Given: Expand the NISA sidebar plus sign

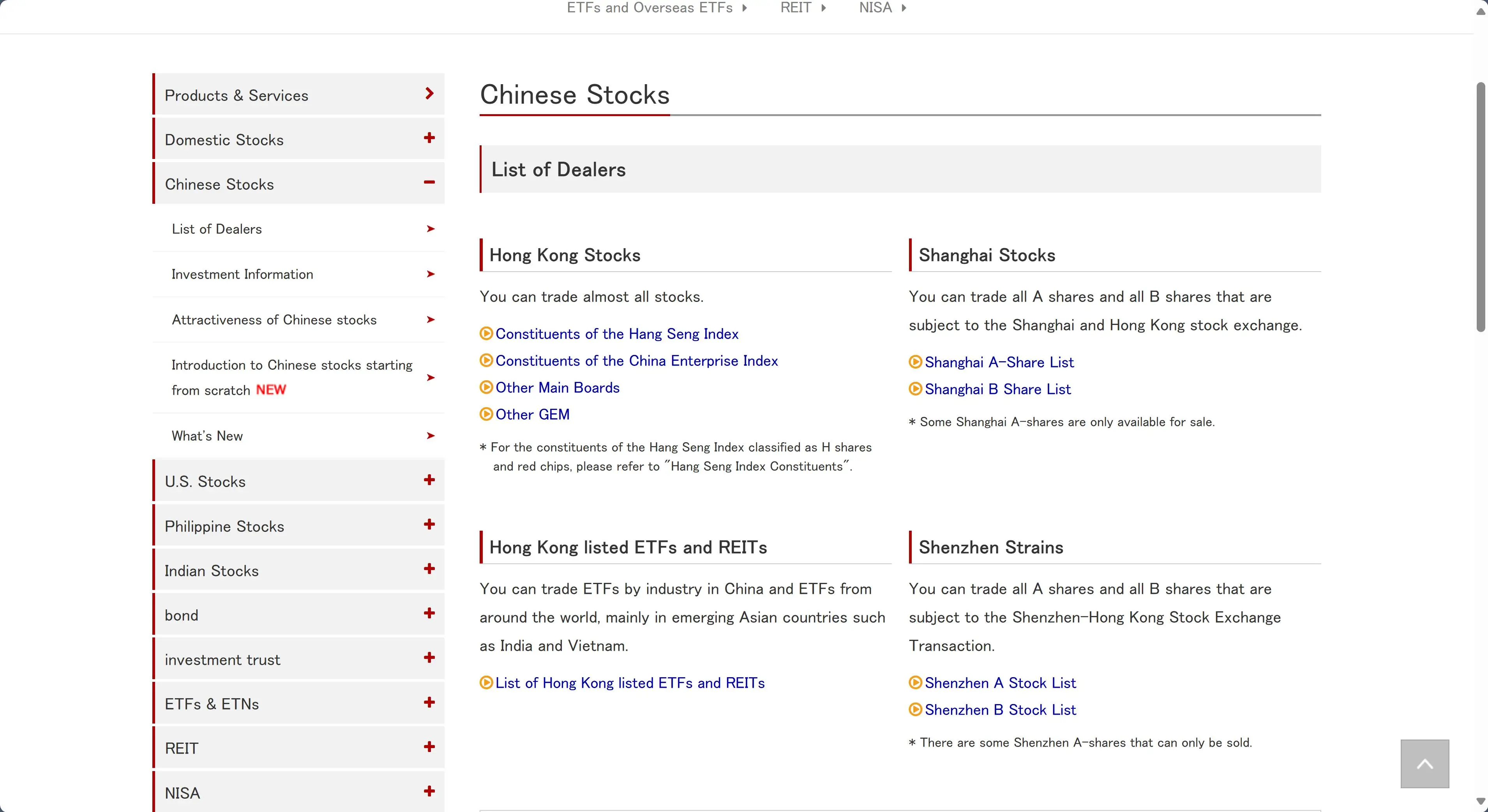Looking at the screenshot, I should (429, 791).
